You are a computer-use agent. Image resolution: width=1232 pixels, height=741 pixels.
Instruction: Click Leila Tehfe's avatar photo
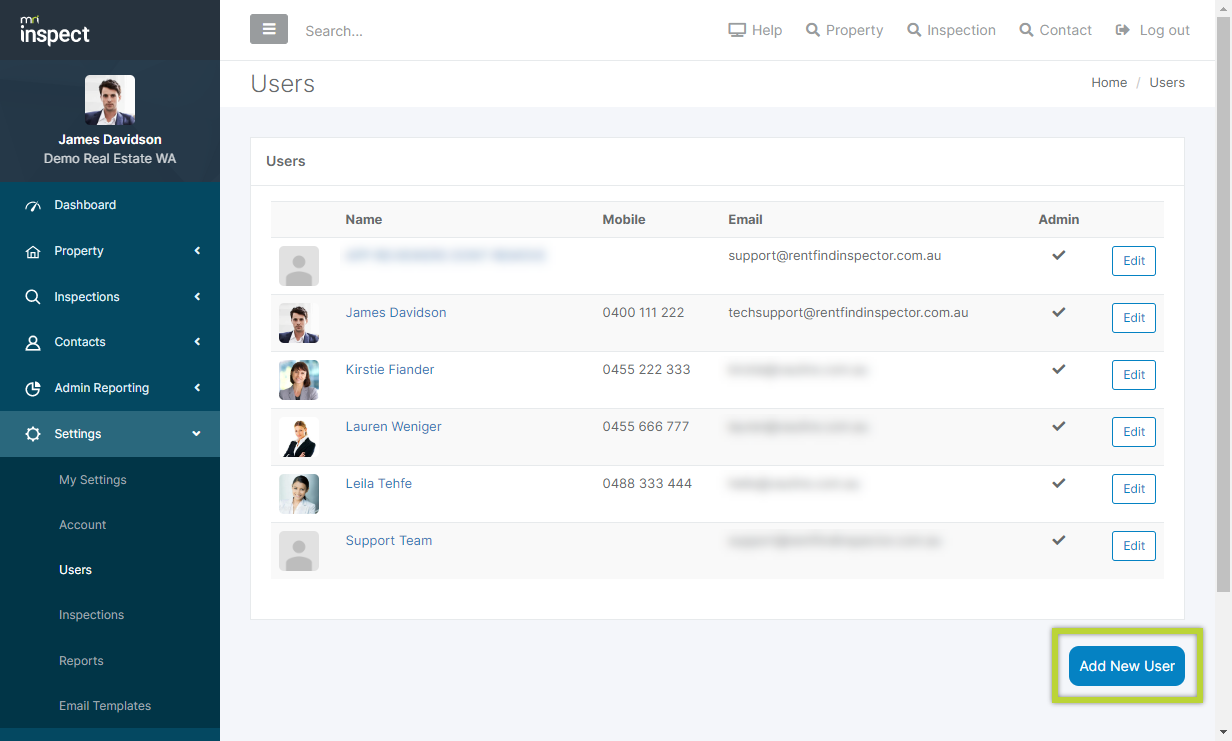[x=299, y=494]
